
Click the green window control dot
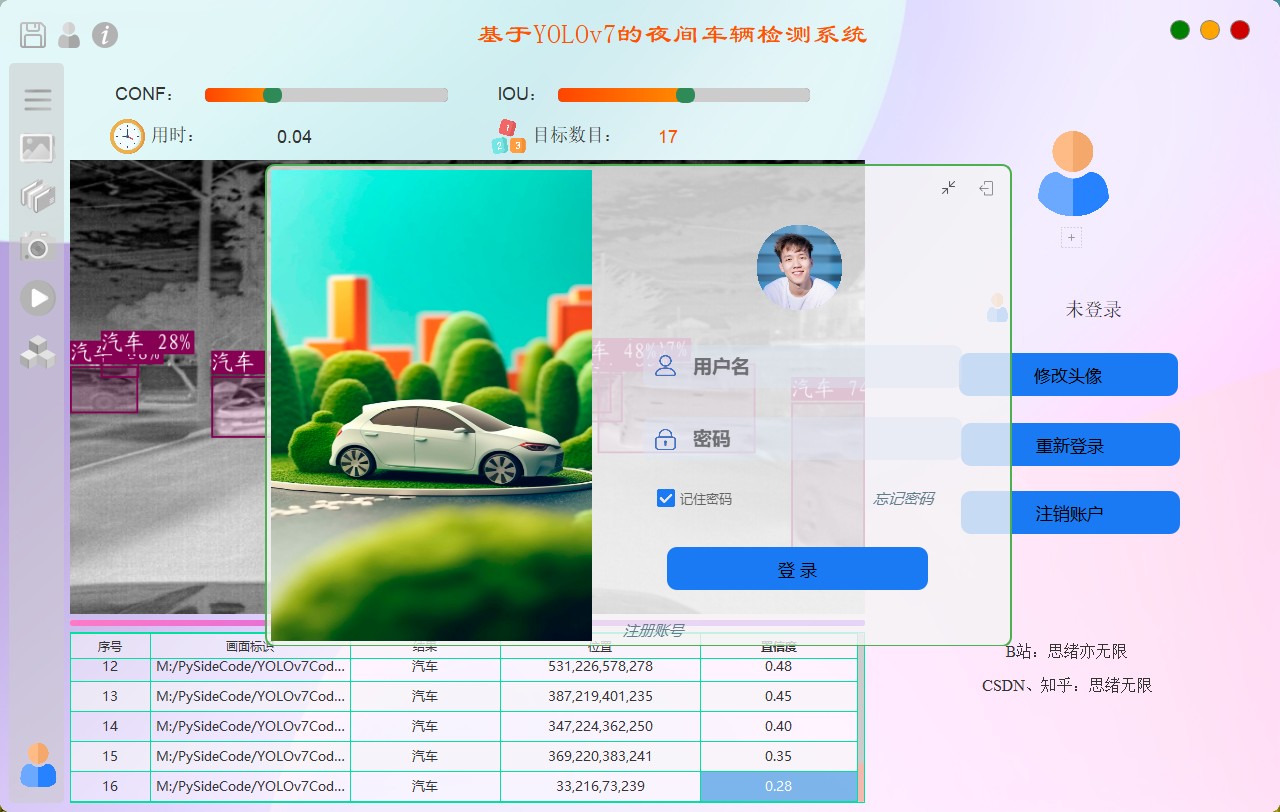coord(1180,30)
